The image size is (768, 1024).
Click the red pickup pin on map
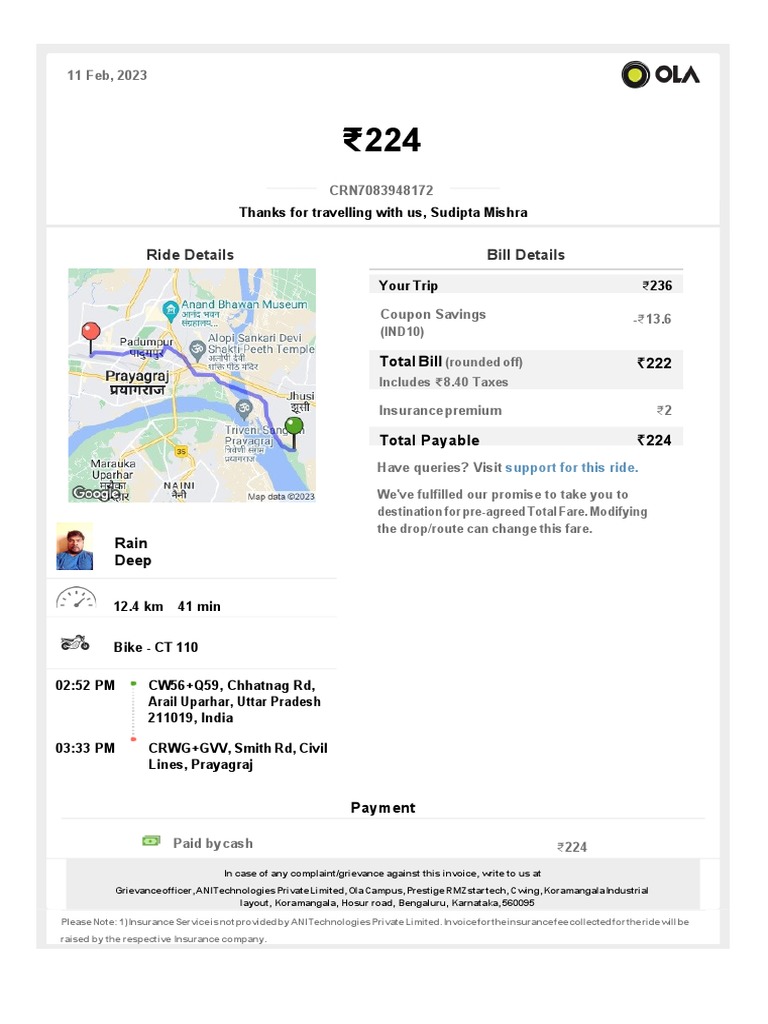pos(91,332)
